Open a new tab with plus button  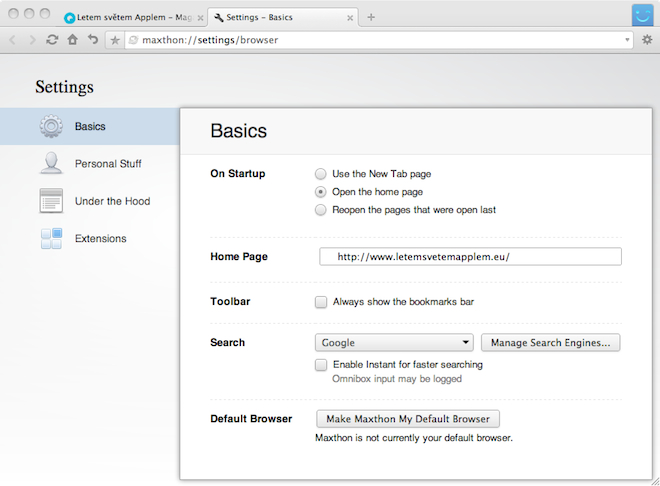pos(371,17)
